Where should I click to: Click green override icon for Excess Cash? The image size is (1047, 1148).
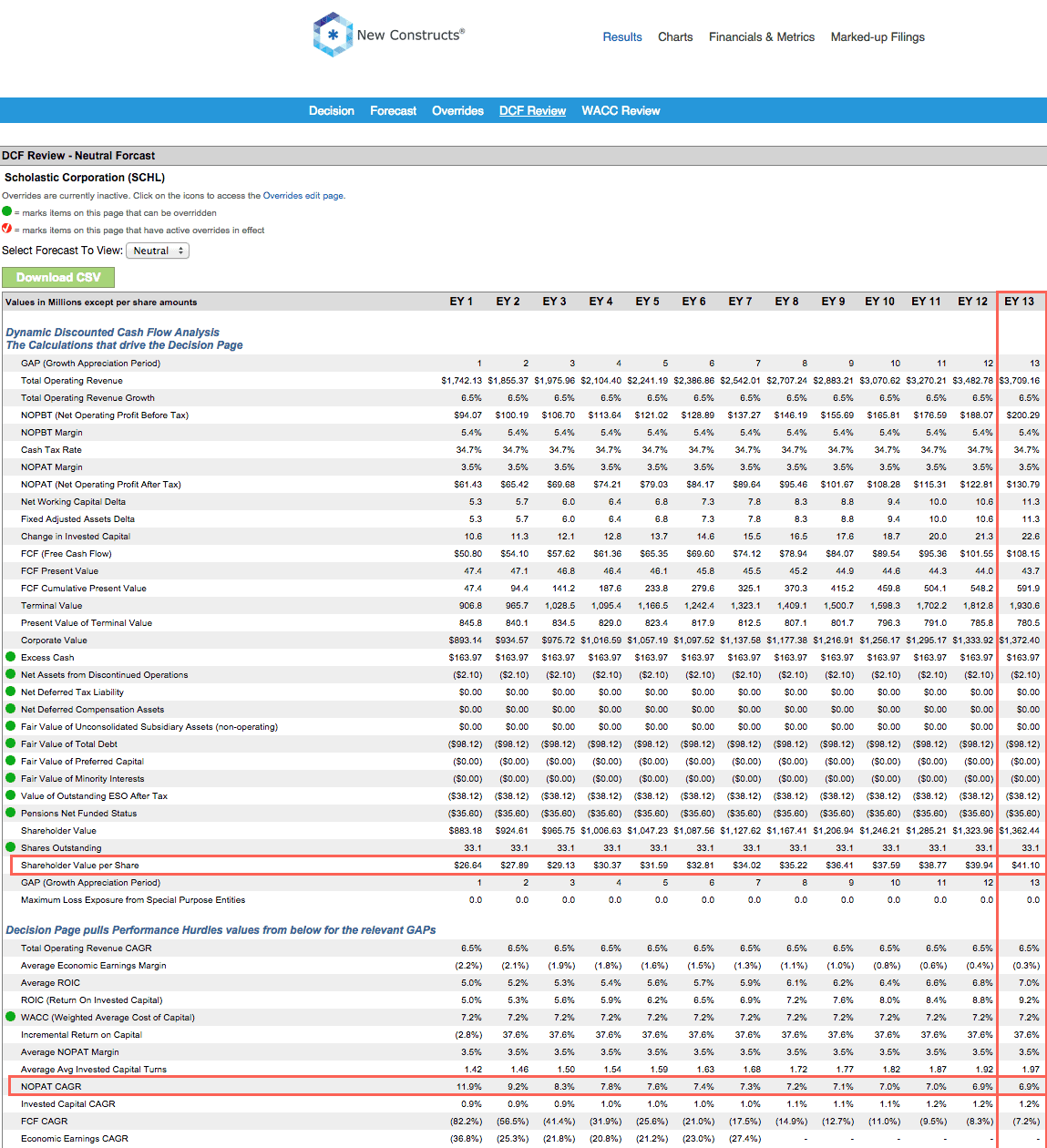coord(11,657)
